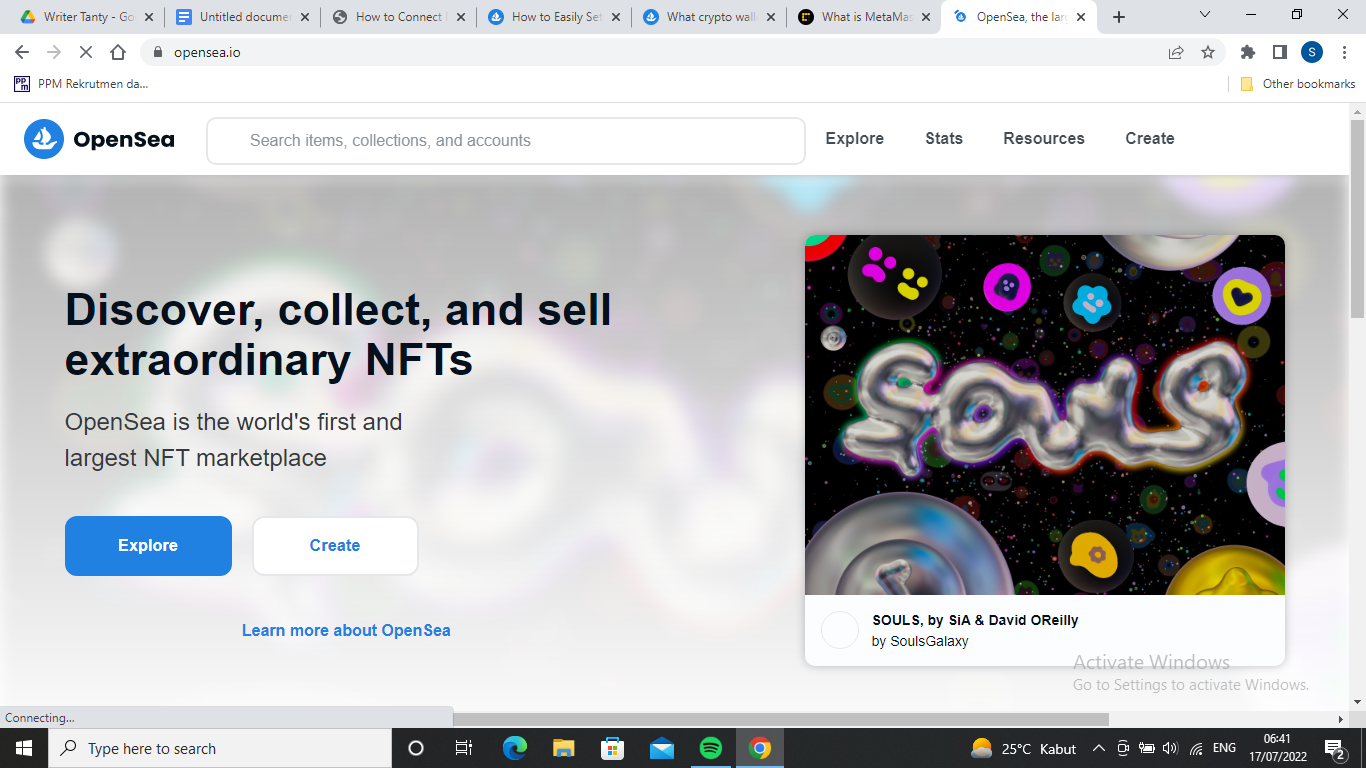Open the tab search dropdown arrow
The height and width of the screenshot is (768, 1366).
point(1205,15)
